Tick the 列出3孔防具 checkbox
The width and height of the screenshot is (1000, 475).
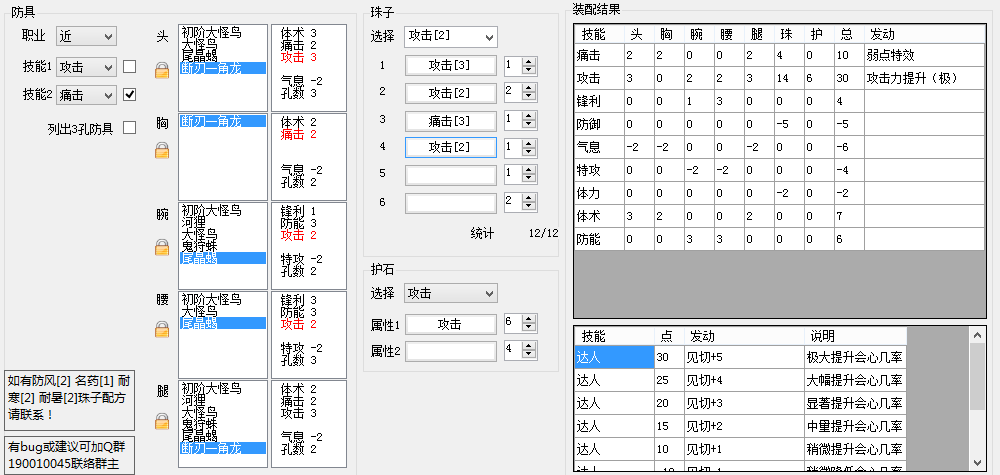[129, 128]
